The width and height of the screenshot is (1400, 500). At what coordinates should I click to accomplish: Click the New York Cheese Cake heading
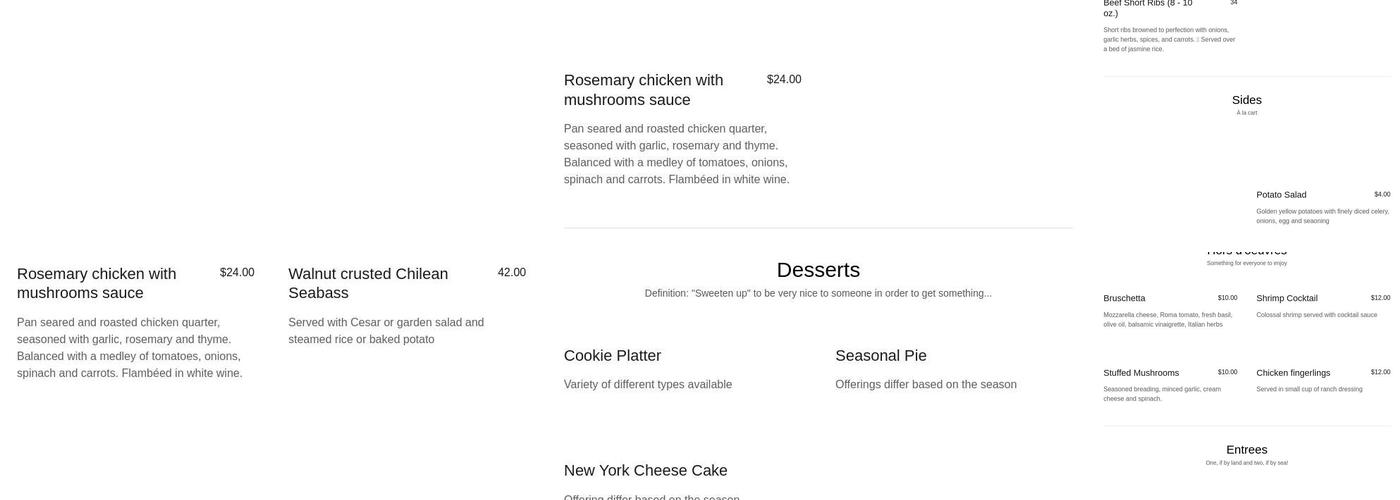click(645, 471)
